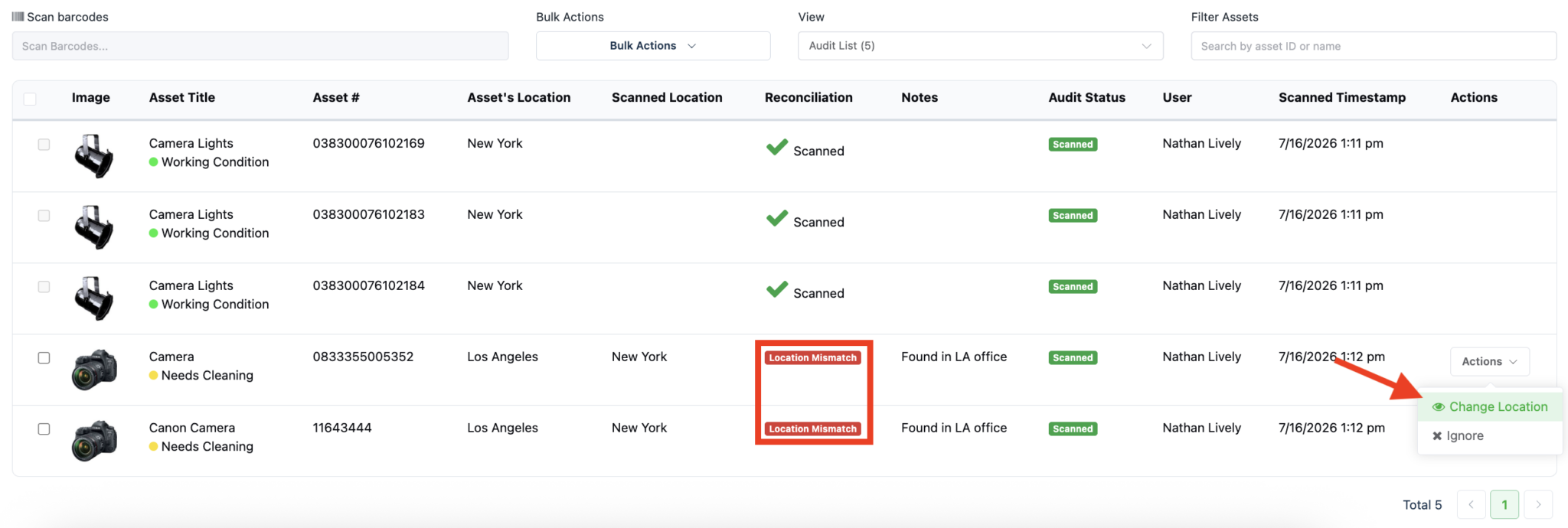Screen dimensions: 1568x528
Task: Check the box for Camera 0833355005352
Action: pos(44,358)
